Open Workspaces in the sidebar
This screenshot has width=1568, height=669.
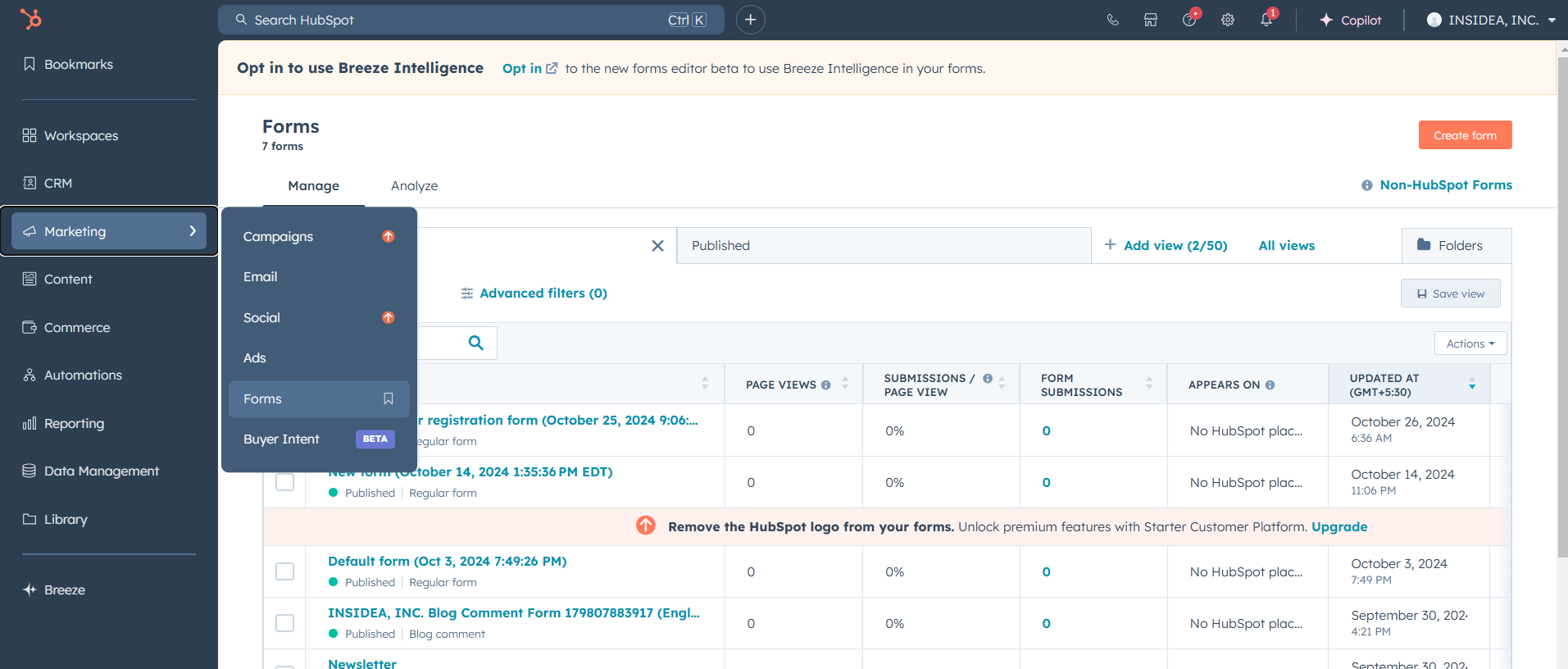[x=70, y=135]
